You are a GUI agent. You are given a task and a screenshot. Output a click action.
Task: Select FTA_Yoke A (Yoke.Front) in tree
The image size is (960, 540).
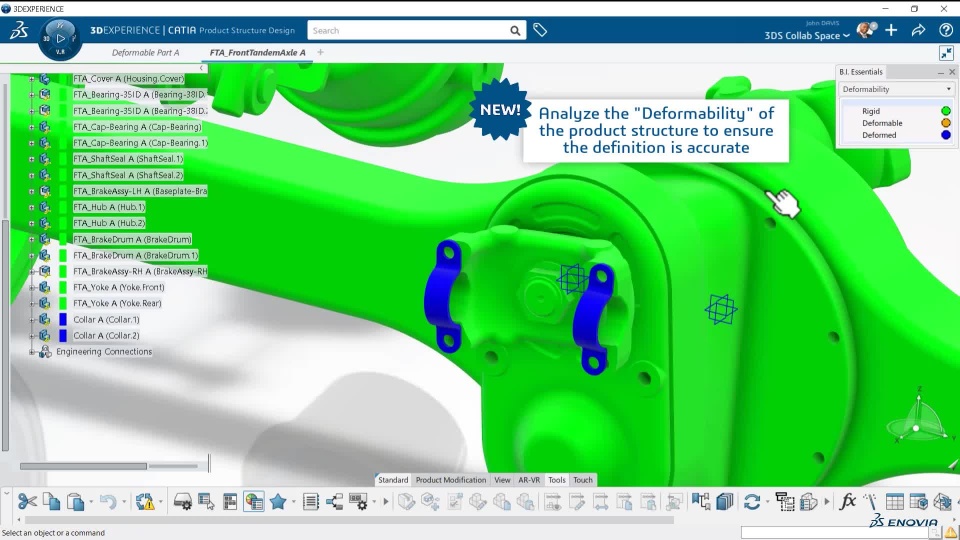point(119,287)
